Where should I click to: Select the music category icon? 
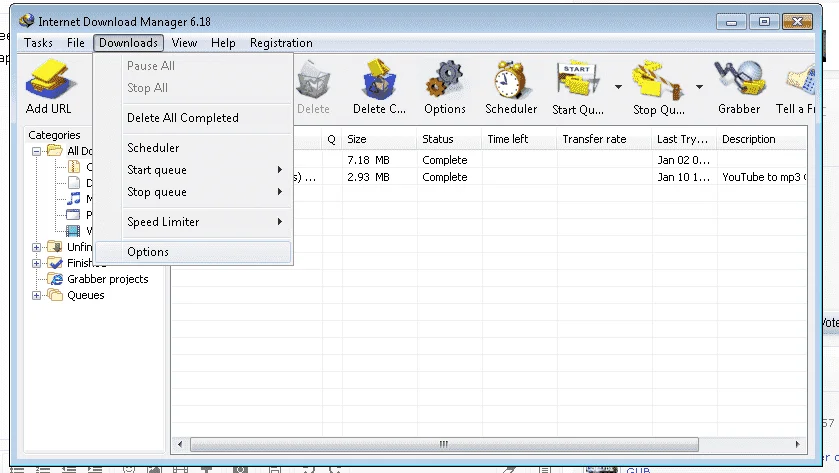click(73, 199)
